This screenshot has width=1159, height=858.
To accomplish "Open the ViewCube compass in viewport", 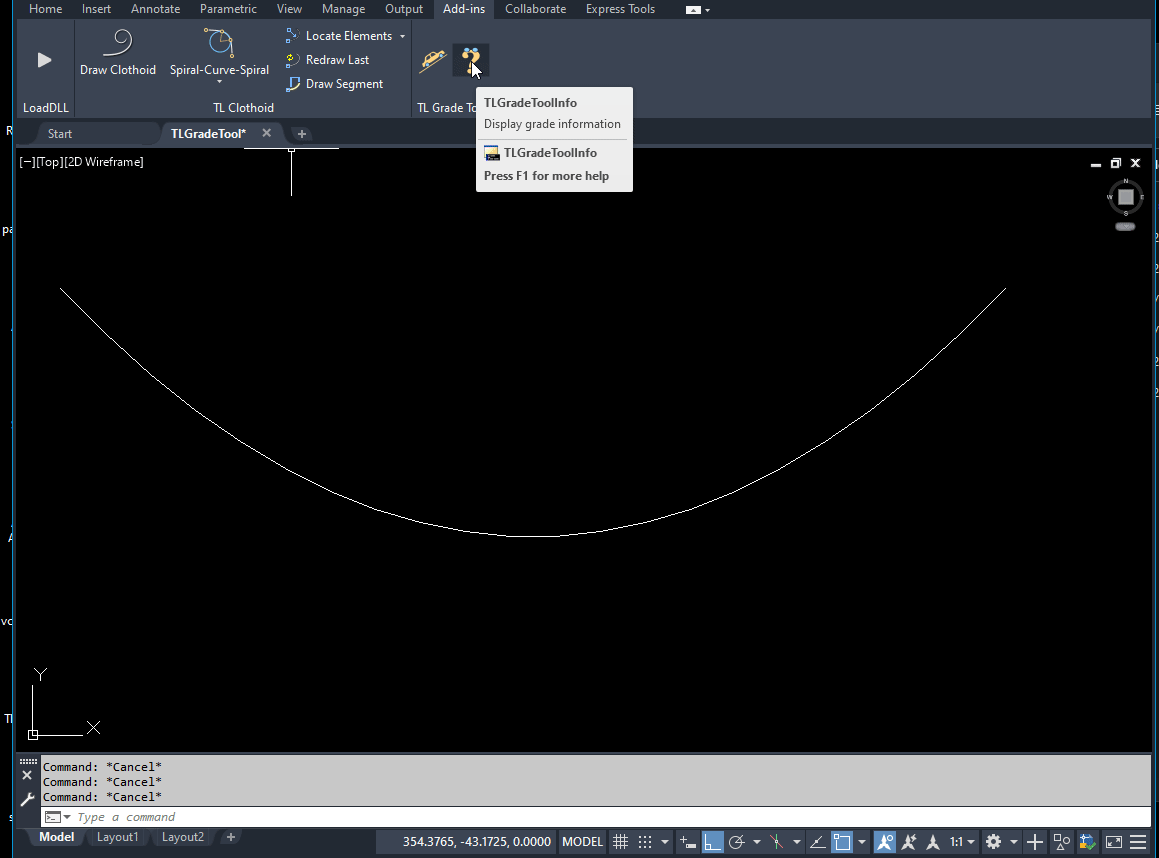I will coord(1125,197).
